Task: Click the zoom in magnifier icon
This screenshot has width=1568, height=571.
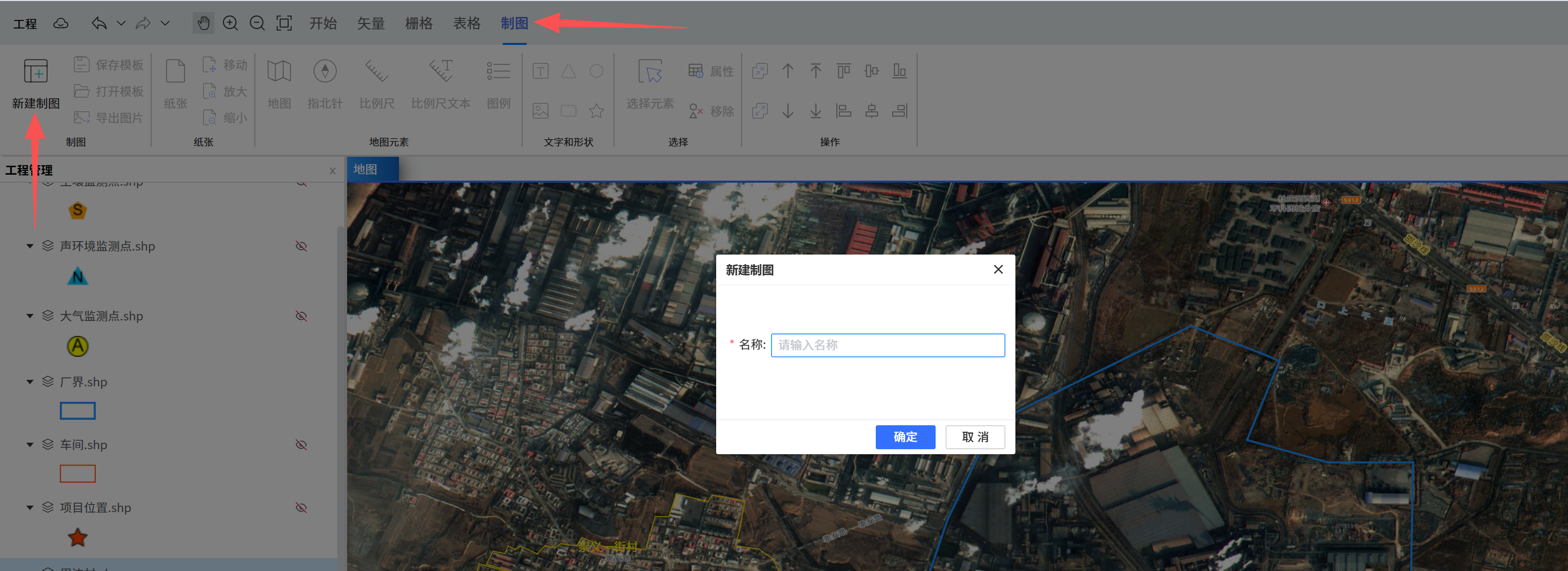Action: click(x=230, y=23)
